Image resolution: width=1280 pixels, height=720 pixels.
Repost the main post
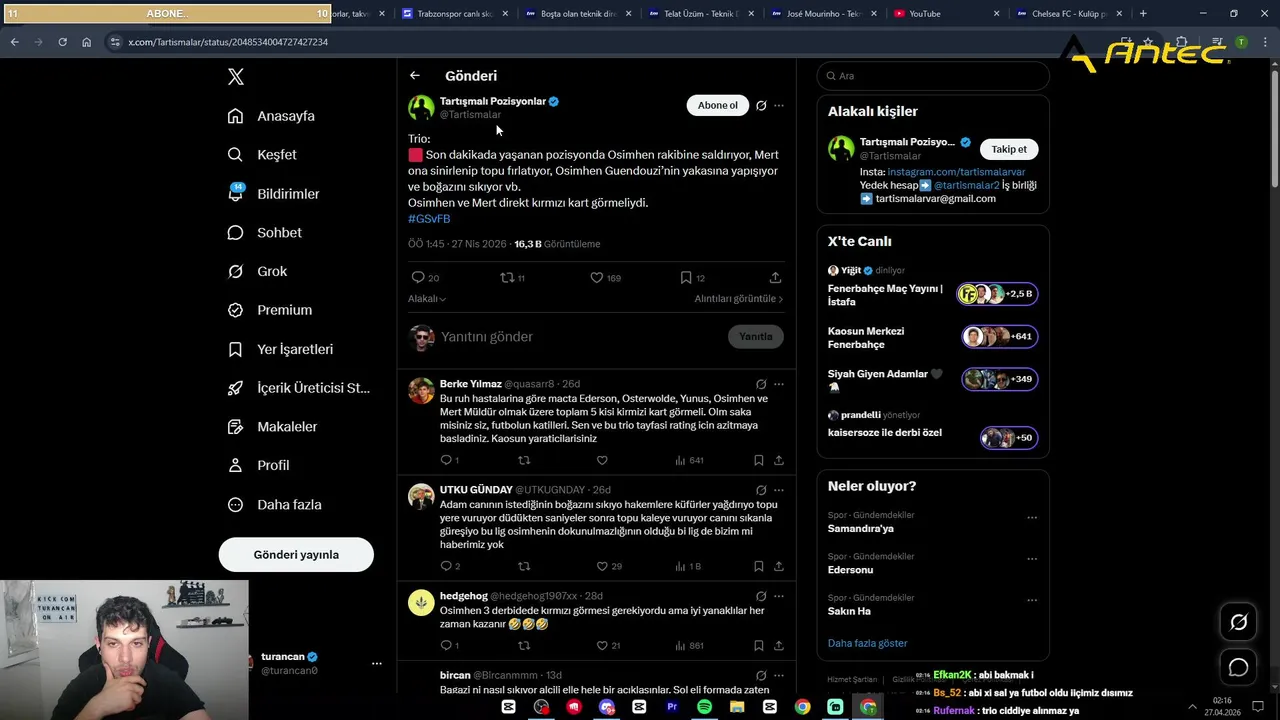pos(507,278)
